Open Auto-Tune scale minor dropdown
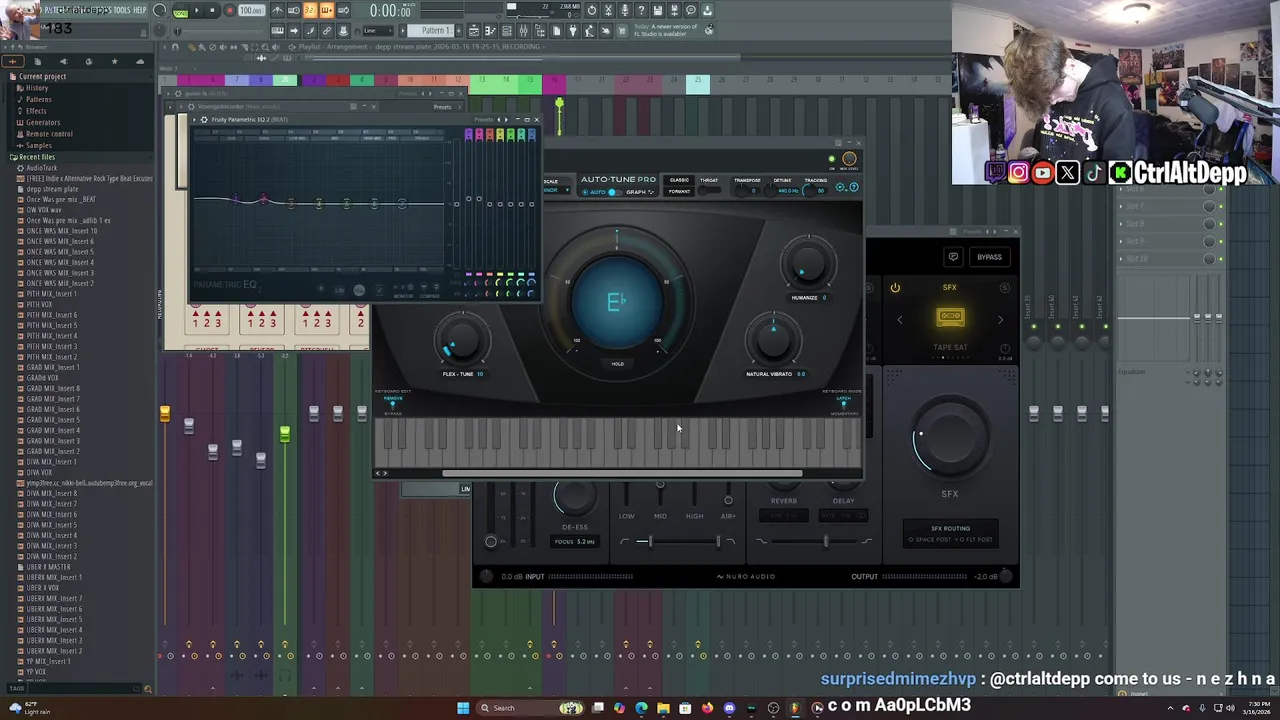Screen dimensions: 1280x720 (555, 190)
